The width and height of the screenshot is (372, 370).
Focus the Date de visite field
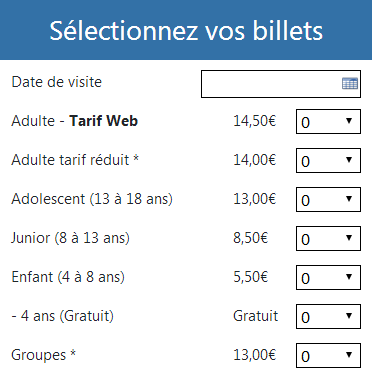[281, 84]
